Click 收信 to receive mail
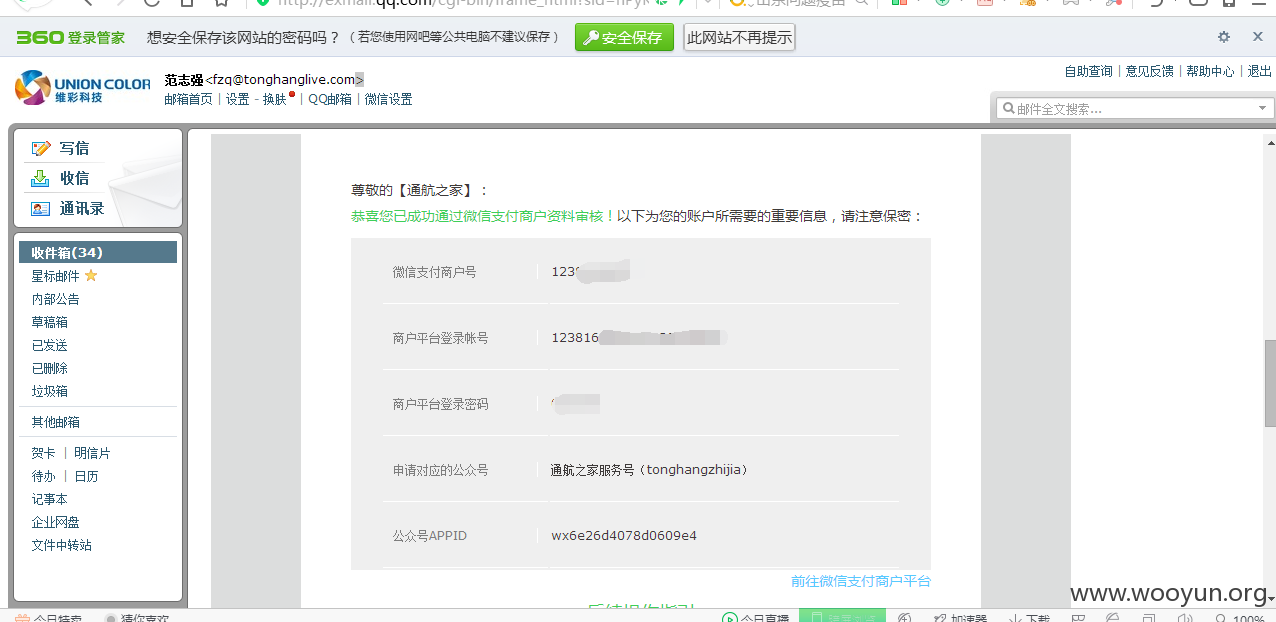The width and height of the screenshot is (1276, 622). 74,178
